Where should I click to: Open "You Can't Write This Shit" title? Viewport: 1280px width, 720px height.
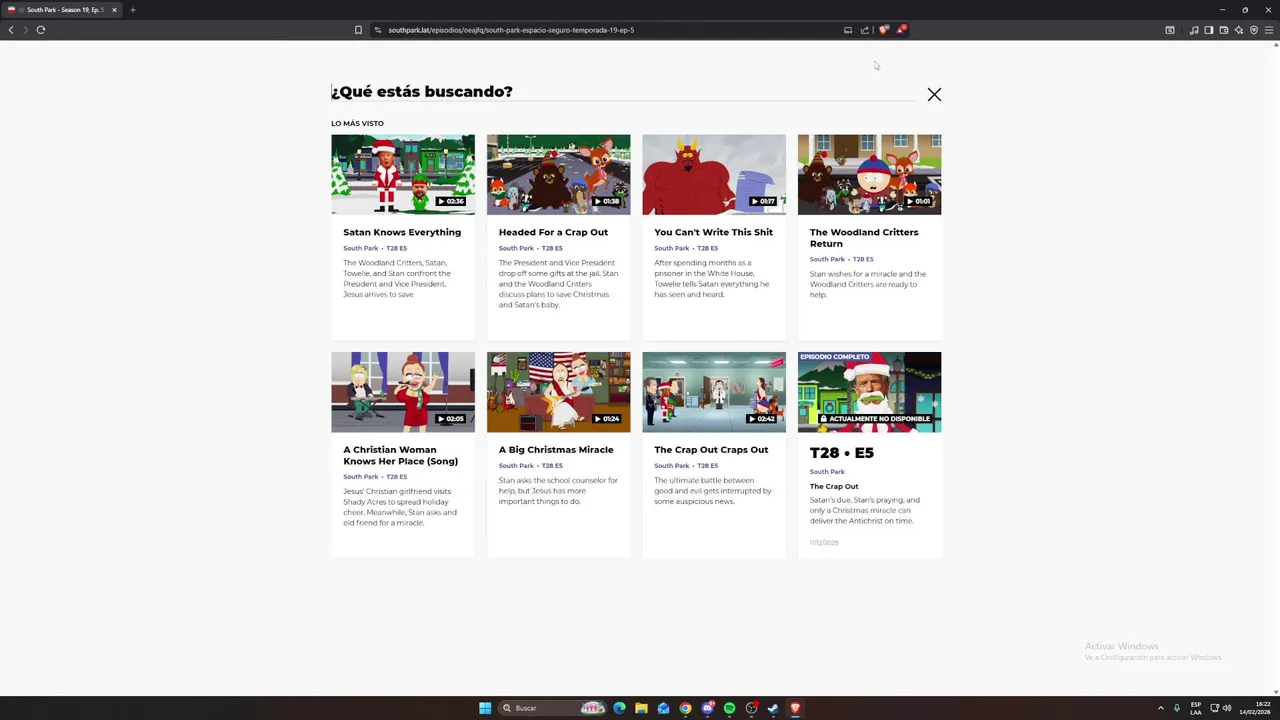point(713,232)
